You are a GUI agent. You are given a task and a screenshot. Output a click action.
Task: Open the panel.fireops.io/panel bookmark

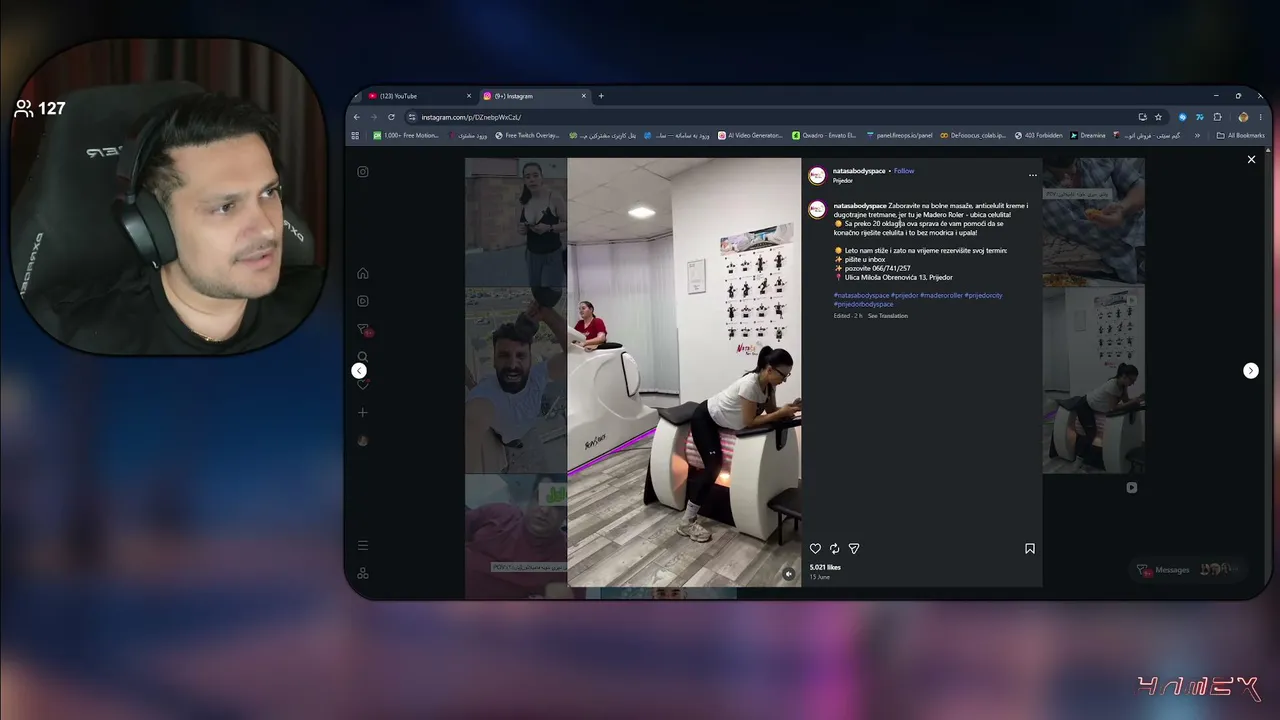(899, 136)
